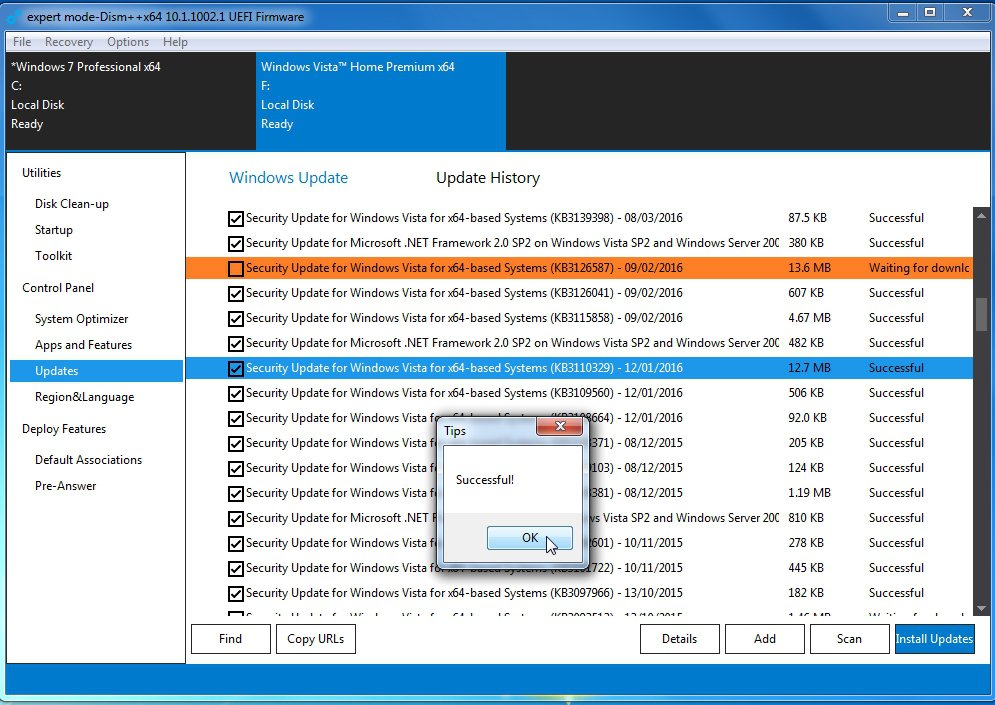Viewport: 995px width, 705px height.
Task: Uncheck the KB3139398 update checkbox
Action: [x=235, y=218]
